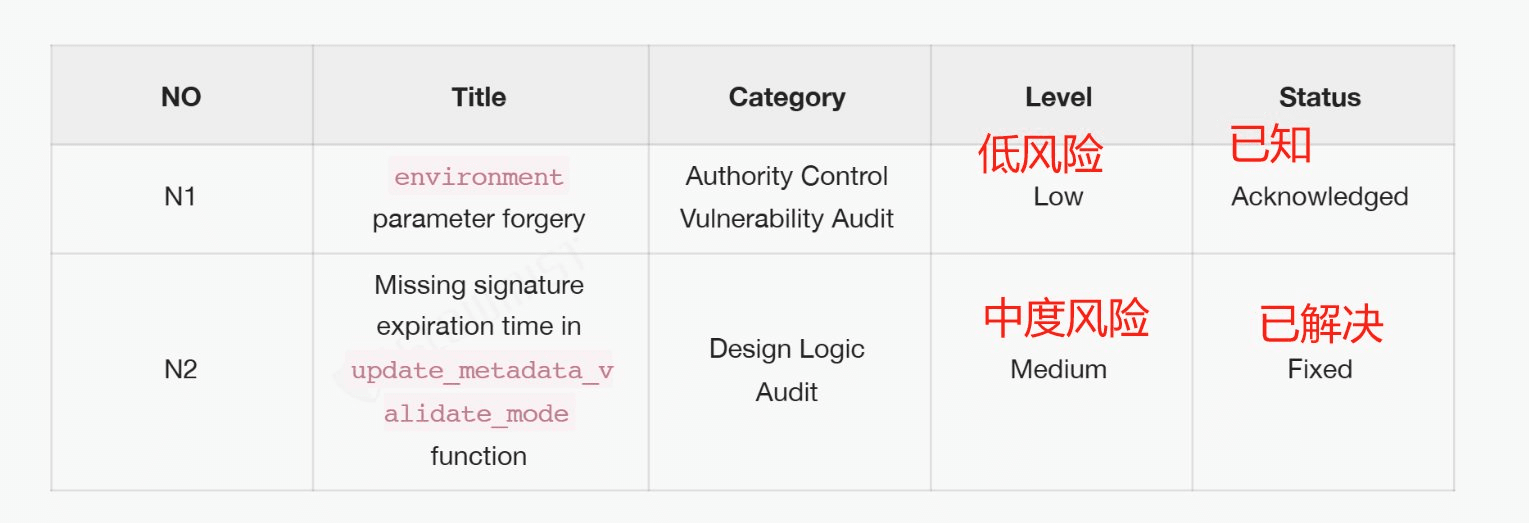The height and width of the screenshot is (523, 1529).
Task: Click the Title column header
Action: pyautogui.click(x=479, y=97)
